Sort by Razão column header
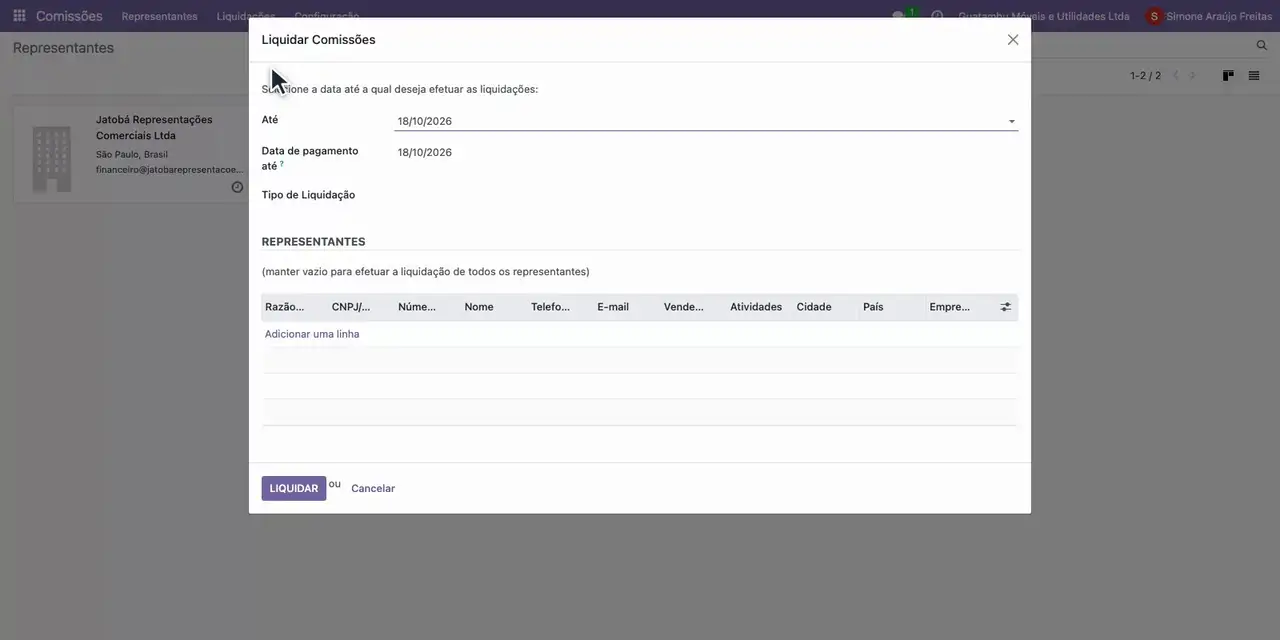The width and height of the screenshot is (1280, 640). point(294,307)
